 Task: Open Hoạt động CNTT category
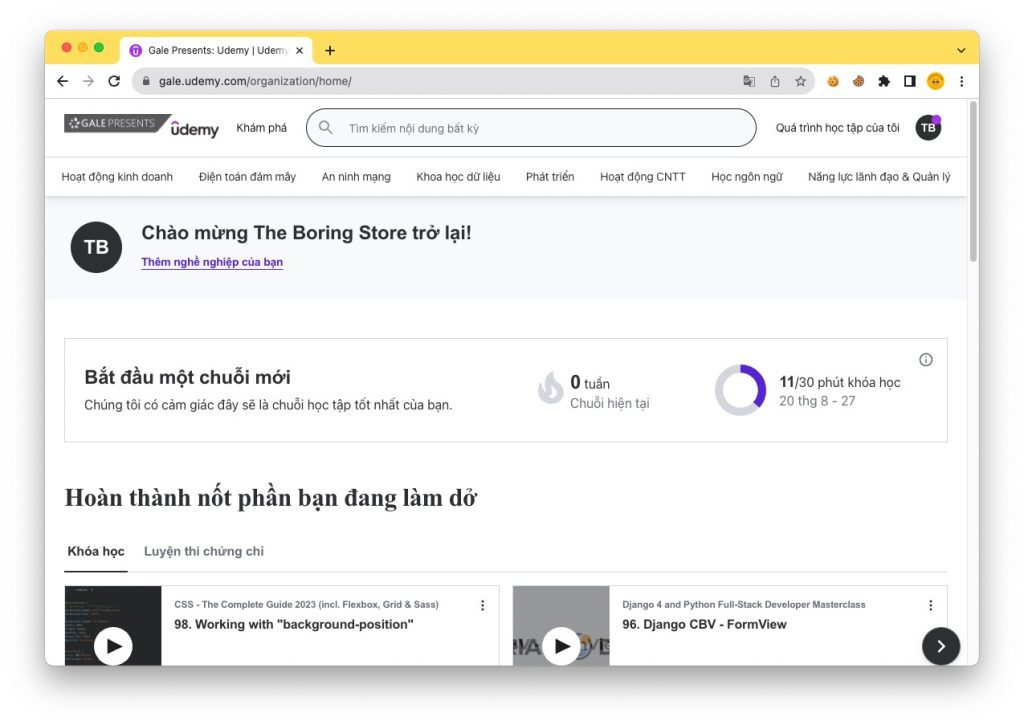tap(643, 176)
